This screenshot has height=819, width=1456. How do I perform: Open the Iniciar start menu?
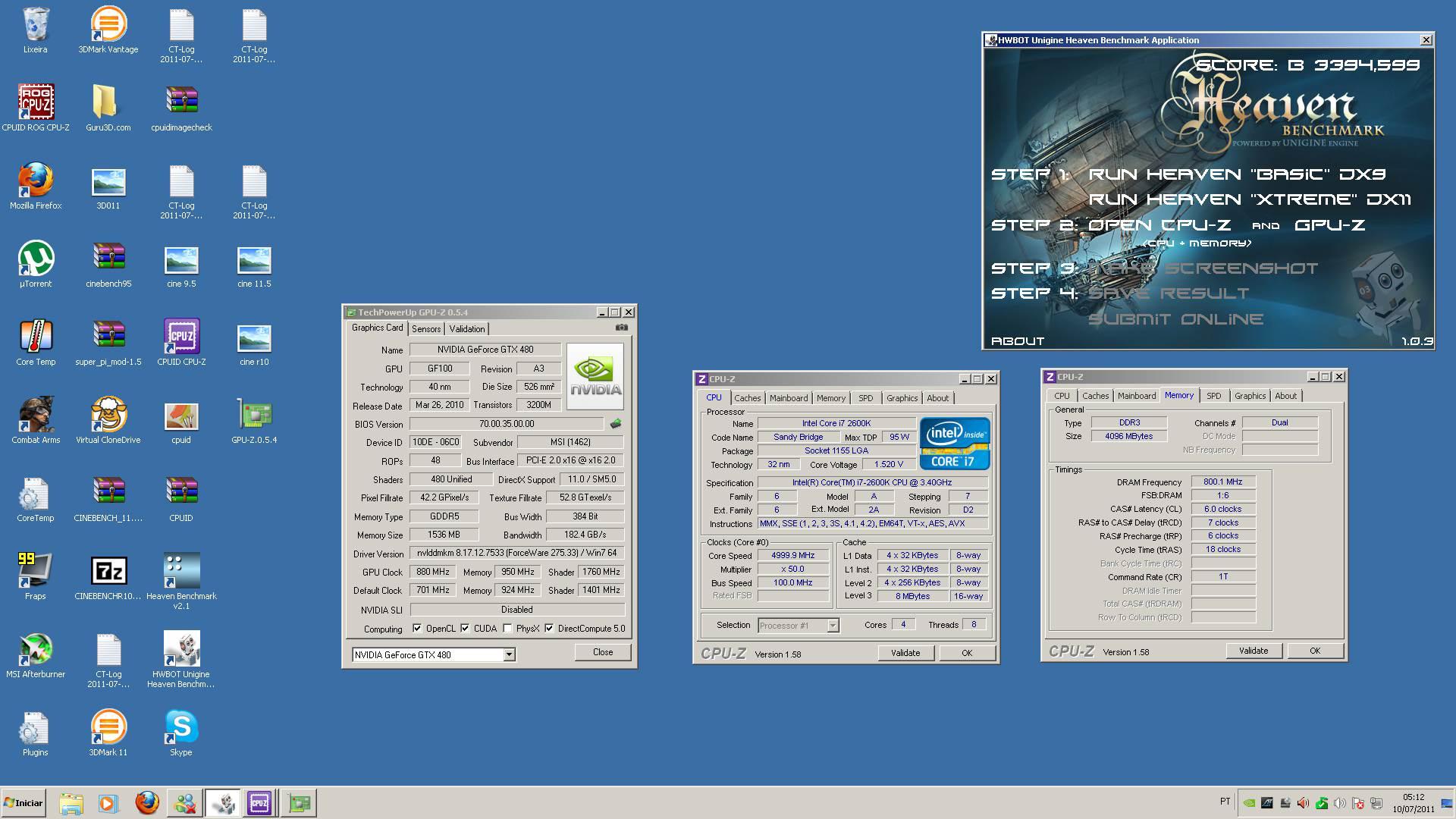coord(24,803)
